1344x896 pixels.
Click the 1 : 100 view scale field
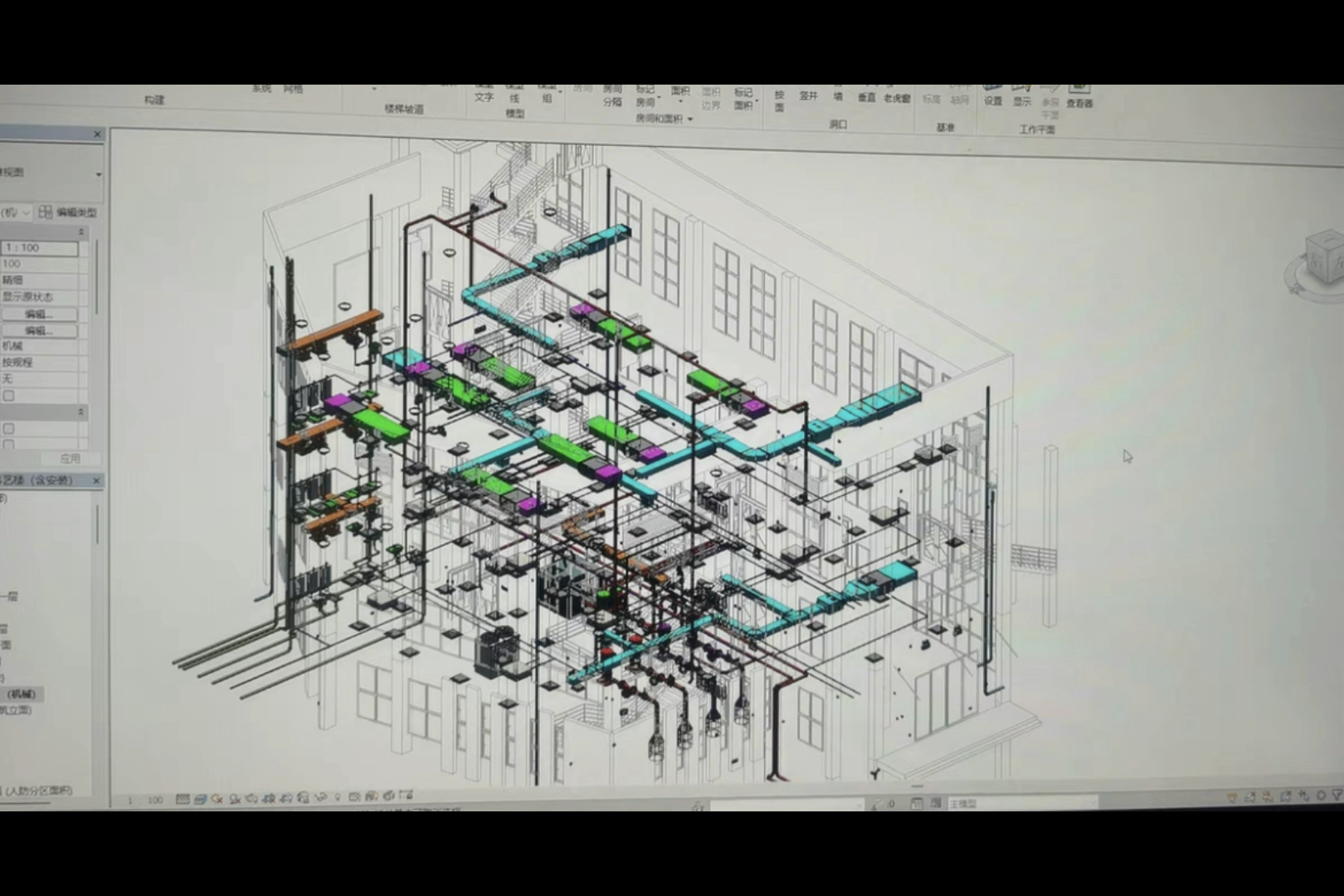39,248
